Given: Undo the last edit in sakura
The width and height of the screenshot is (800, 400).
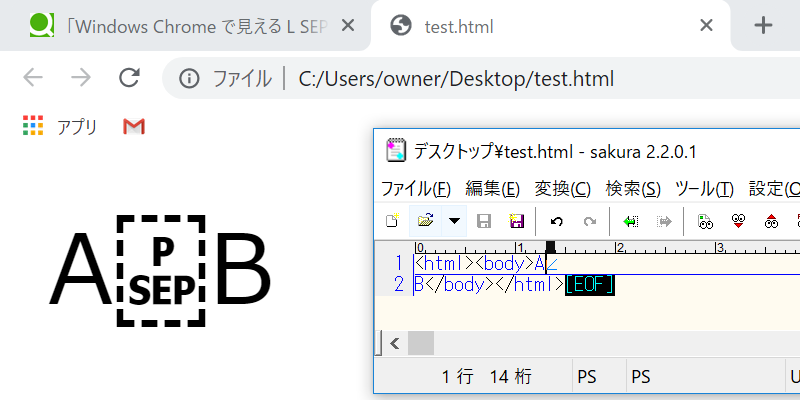Looking at the screenshot, I should 557,221.
